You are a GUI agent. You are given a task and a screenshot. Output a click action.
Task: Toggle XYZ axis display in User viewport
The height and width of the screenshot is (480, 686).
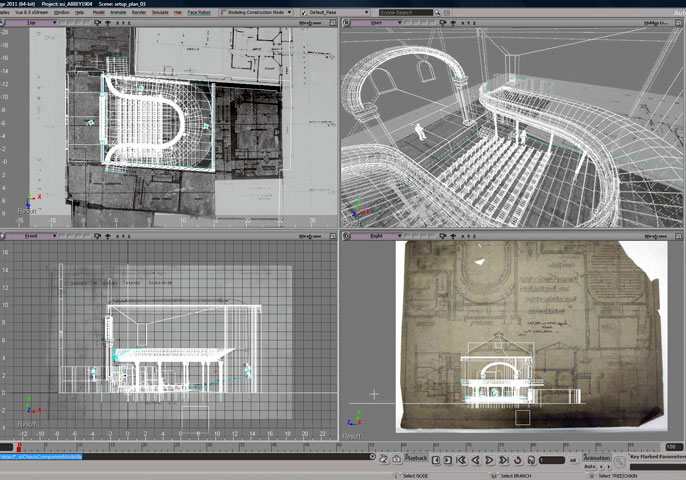tap(469, 23)
